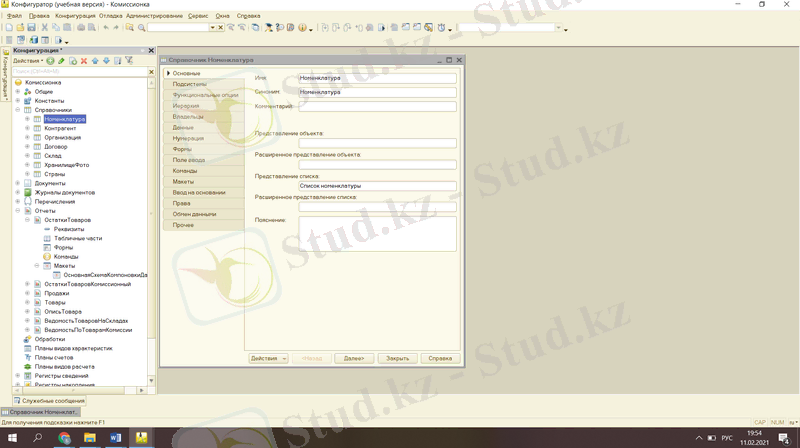The height and width of the screenshot is (448, 800).
Task: Click the Далее> button
Action: coord(354,358)
